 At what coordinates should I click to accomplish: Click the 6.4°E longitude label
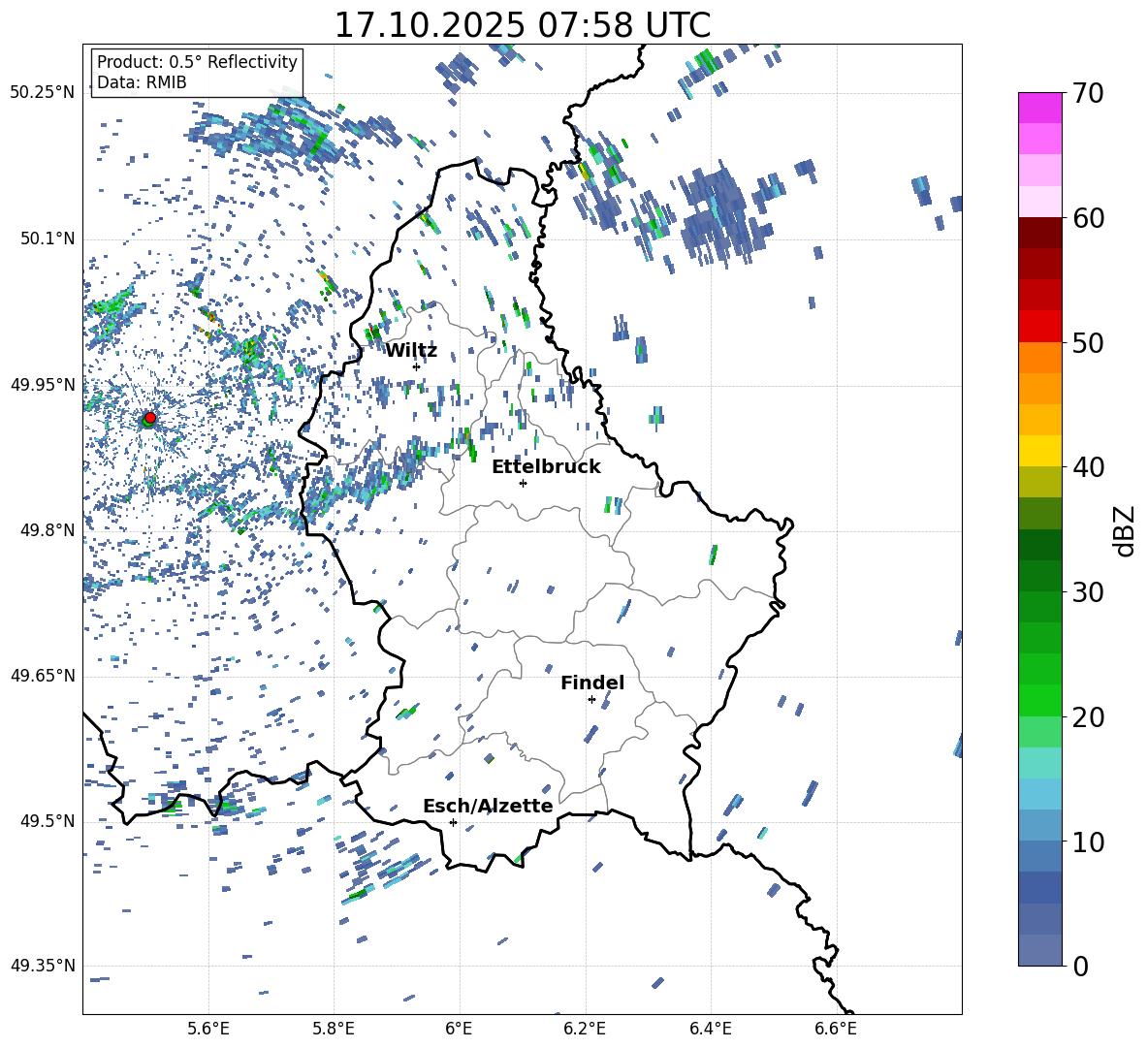[x=710, y=1029]
